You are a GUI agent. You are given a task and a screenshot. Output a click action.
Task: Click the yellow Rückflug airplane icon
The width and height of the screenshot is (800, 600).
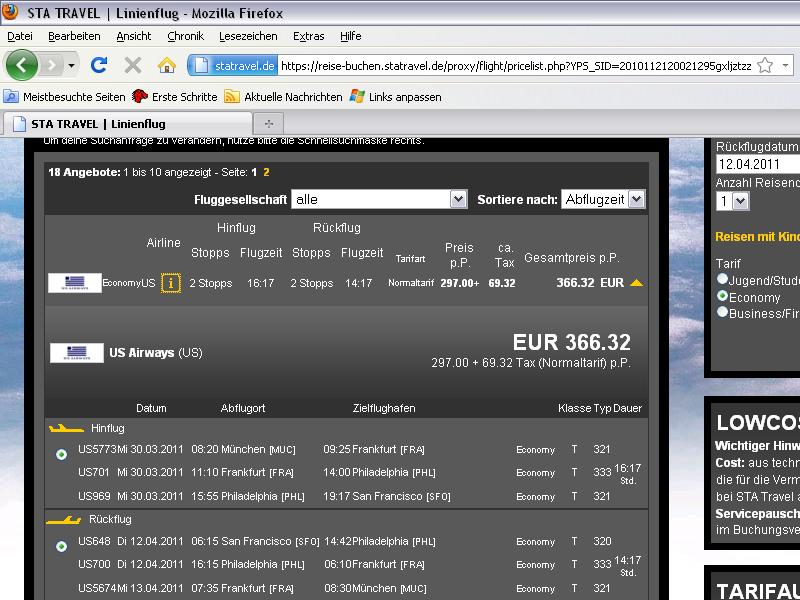click(x=63, y=520)
